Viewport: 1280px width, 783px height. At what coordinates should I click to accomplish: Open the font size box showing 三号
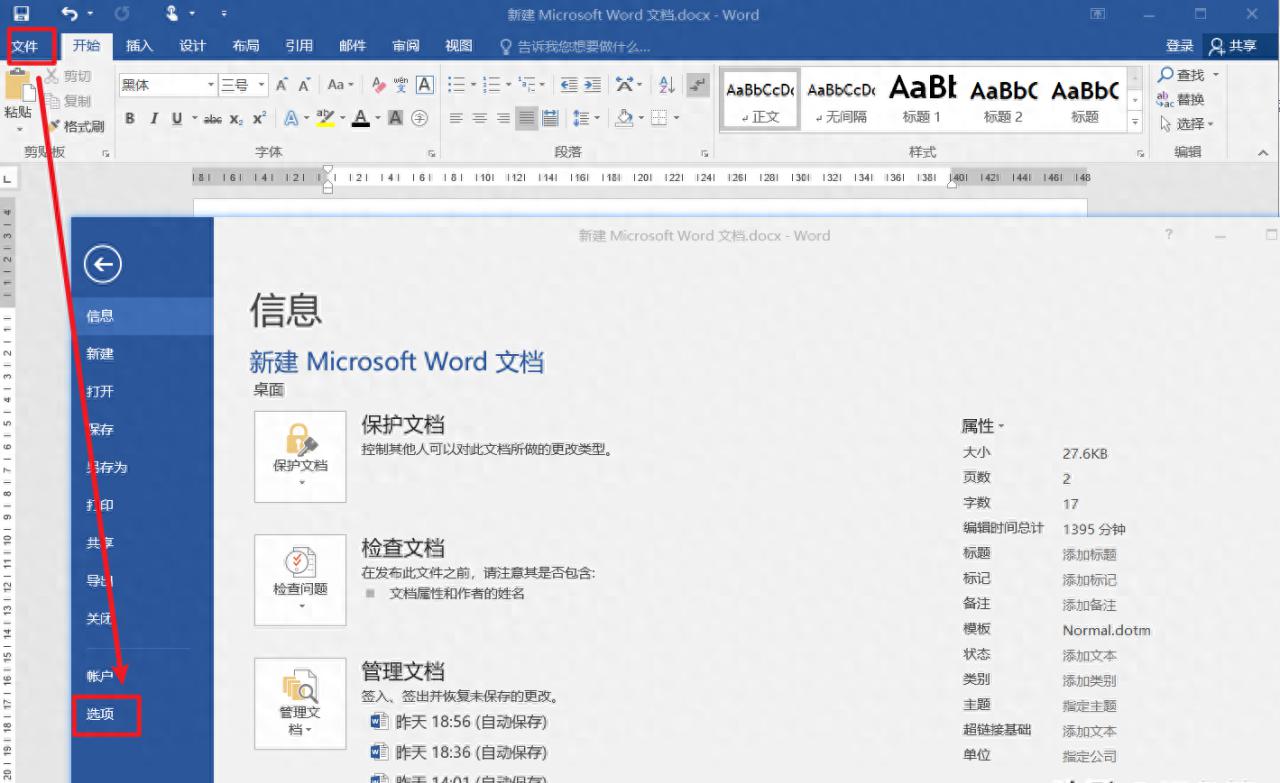point(243,85)
